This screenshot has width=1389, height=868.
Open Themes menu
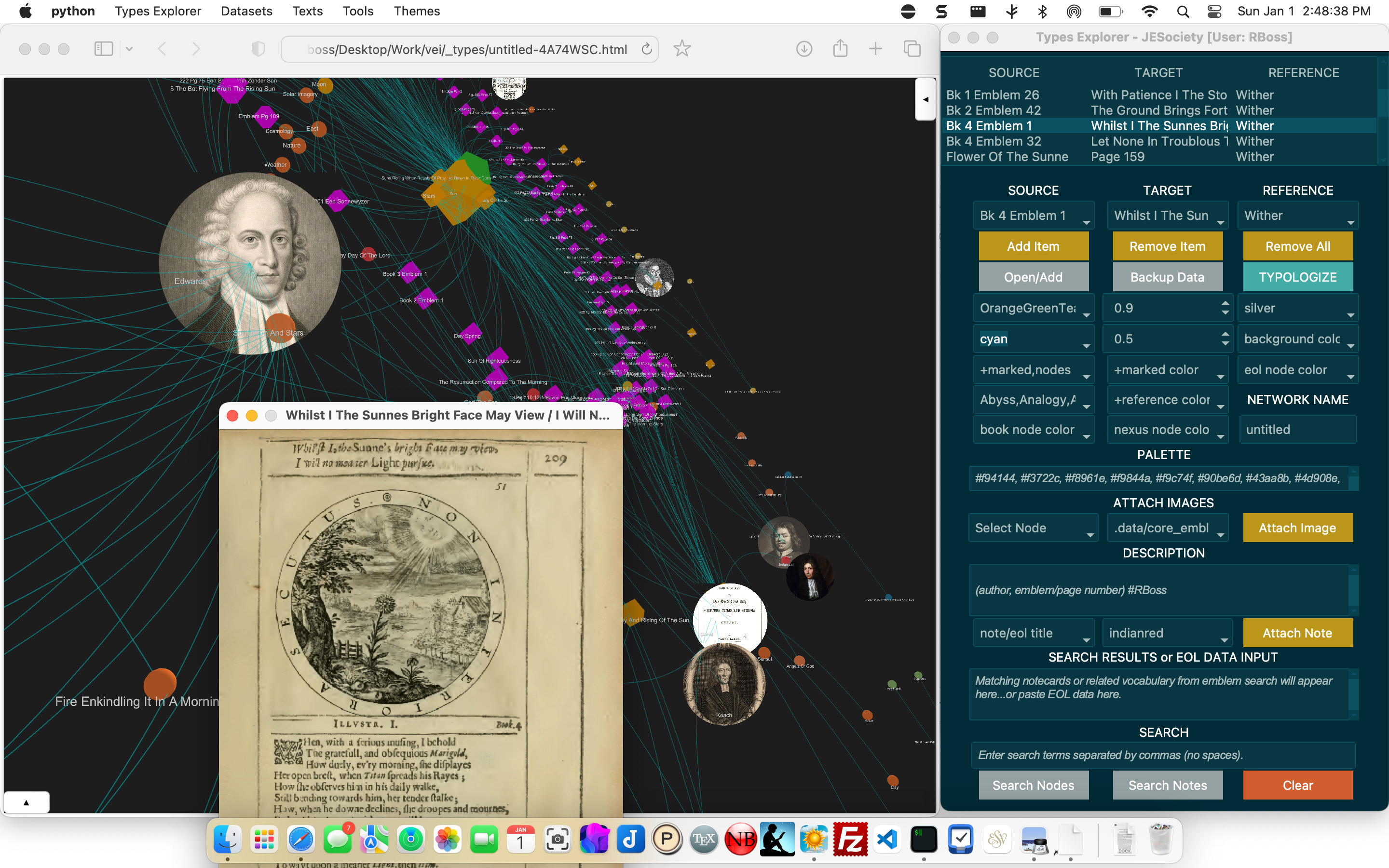tap(417, 12)
